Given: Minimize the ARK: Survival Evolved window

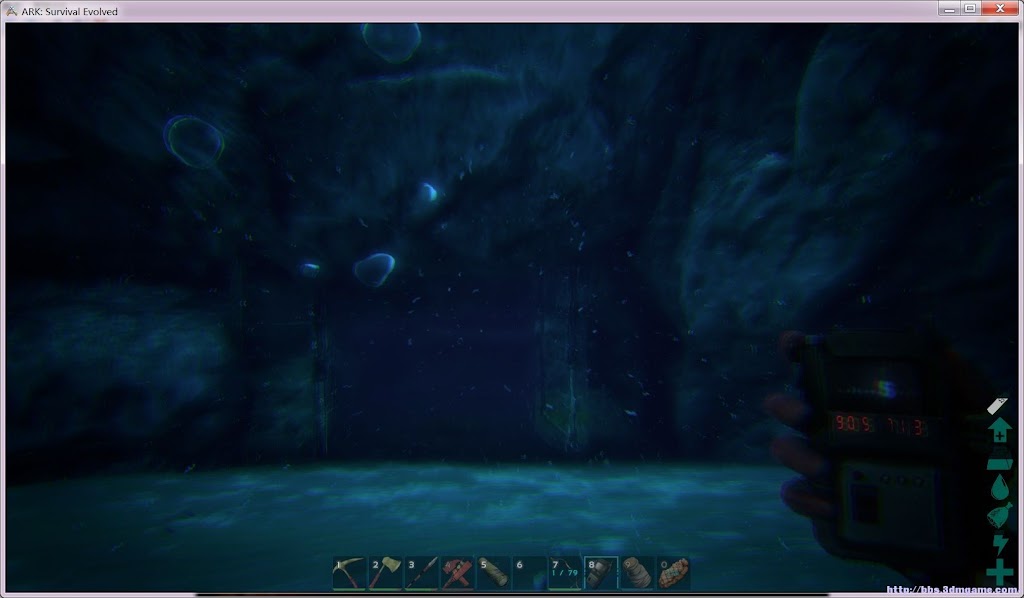Looking at the screenshot, I should click(x=949, y=8).
